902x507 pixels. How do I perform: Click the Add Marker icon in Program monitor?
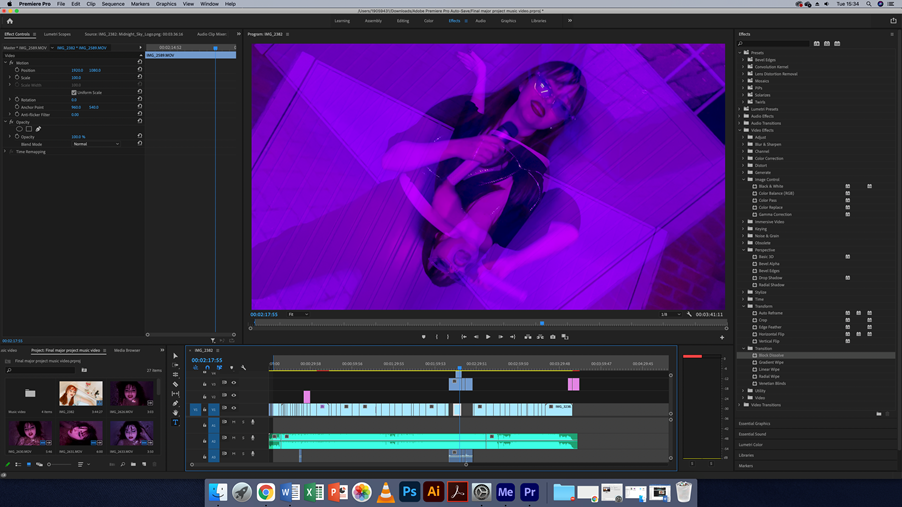click(423, 337)
